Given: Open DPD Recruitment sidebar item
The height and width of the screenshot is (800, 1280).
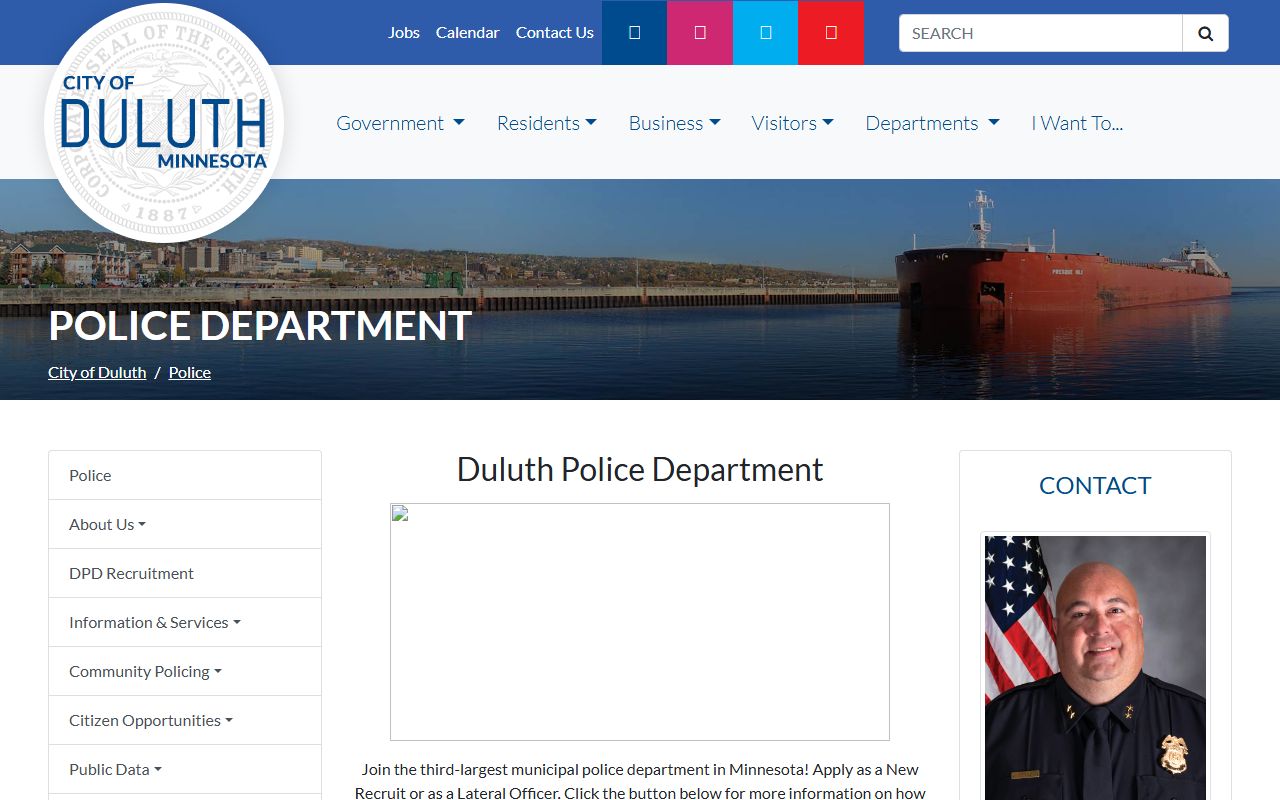Looking at the screenshot, I should click(x=185, y=573).
